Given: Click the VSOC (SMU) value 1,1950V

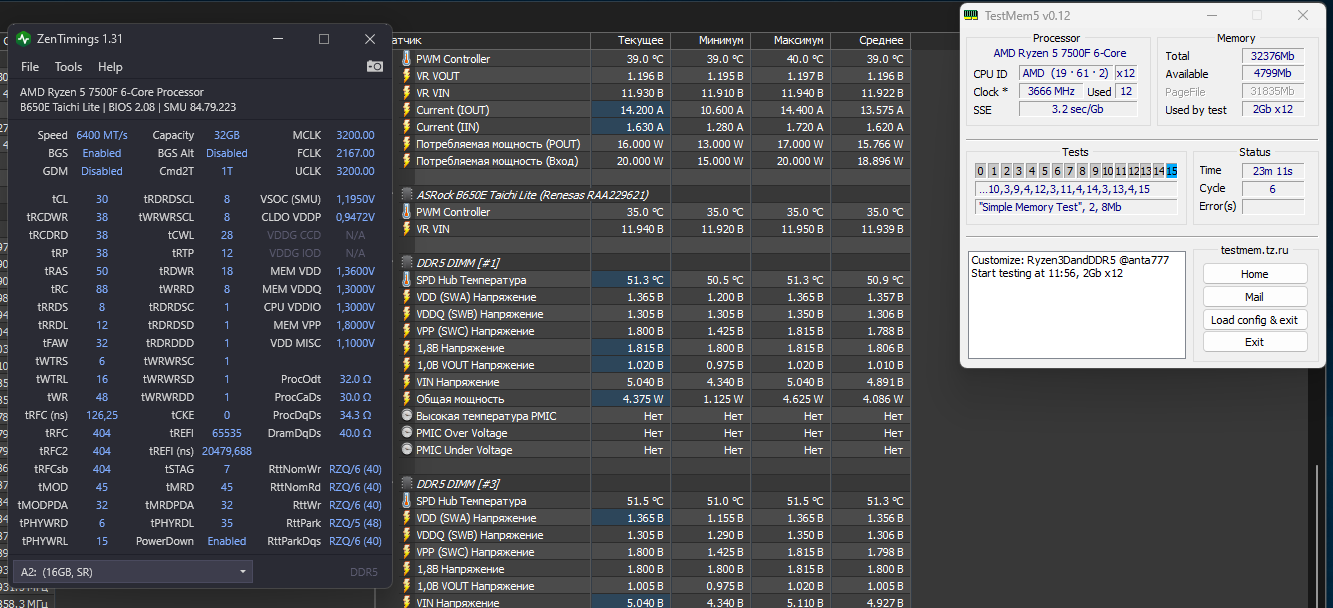Looking at the screenshot, I should (356, 199).
